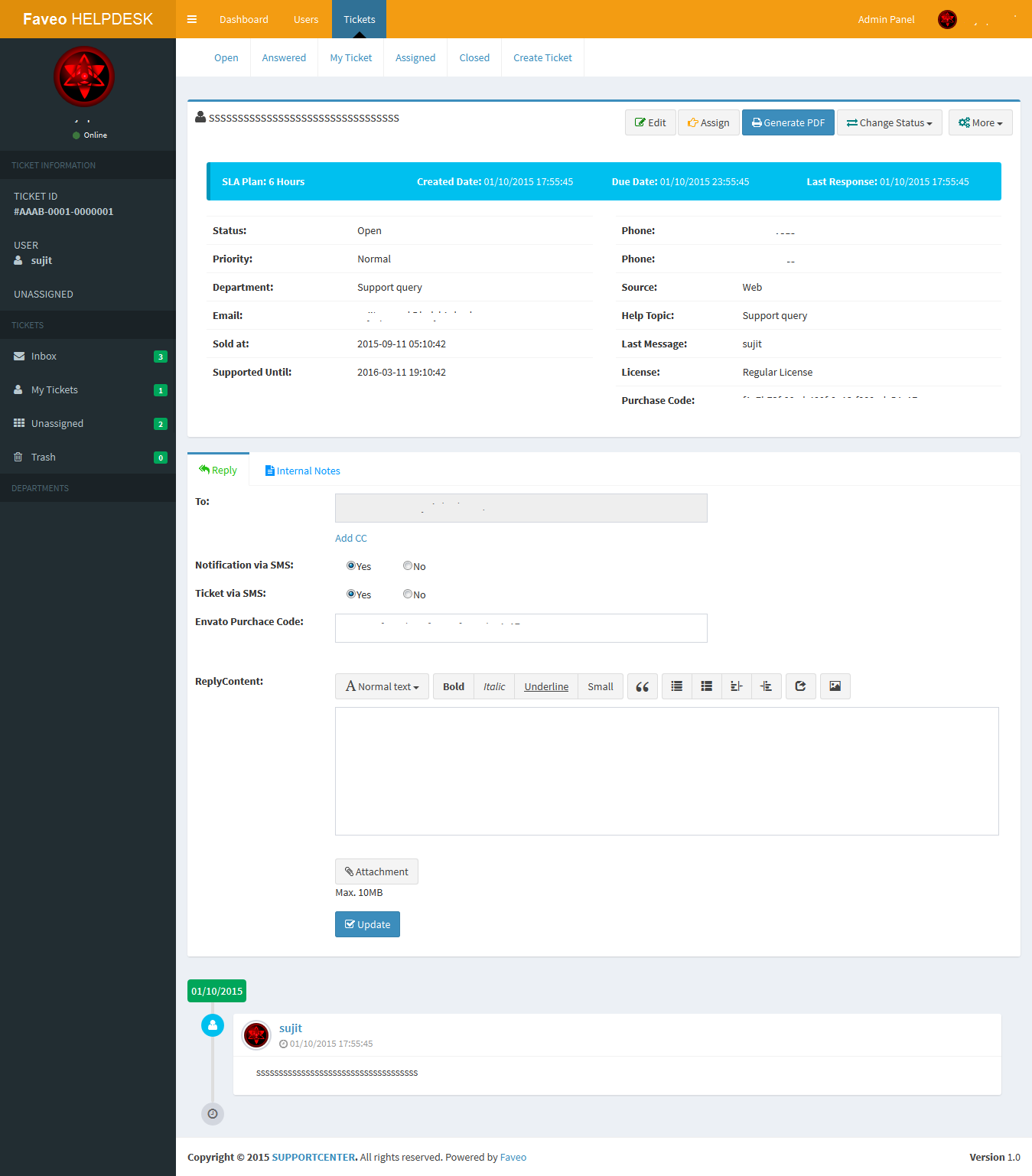The image size is (1032, 1176).
Task: Click the Attachment button
Action: point(376,871)
